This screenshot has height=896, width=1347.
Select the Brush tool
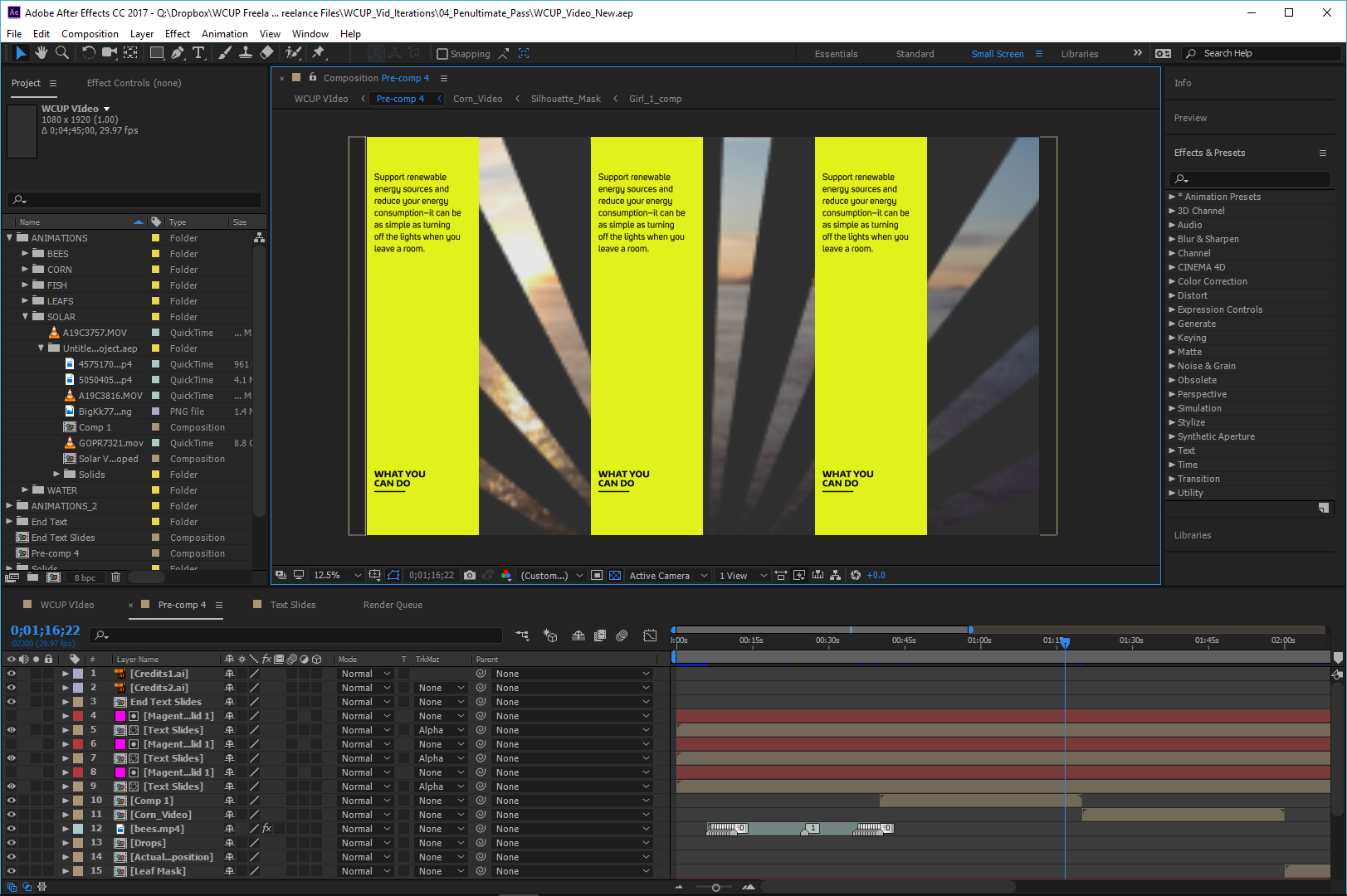tap(225, 53)
